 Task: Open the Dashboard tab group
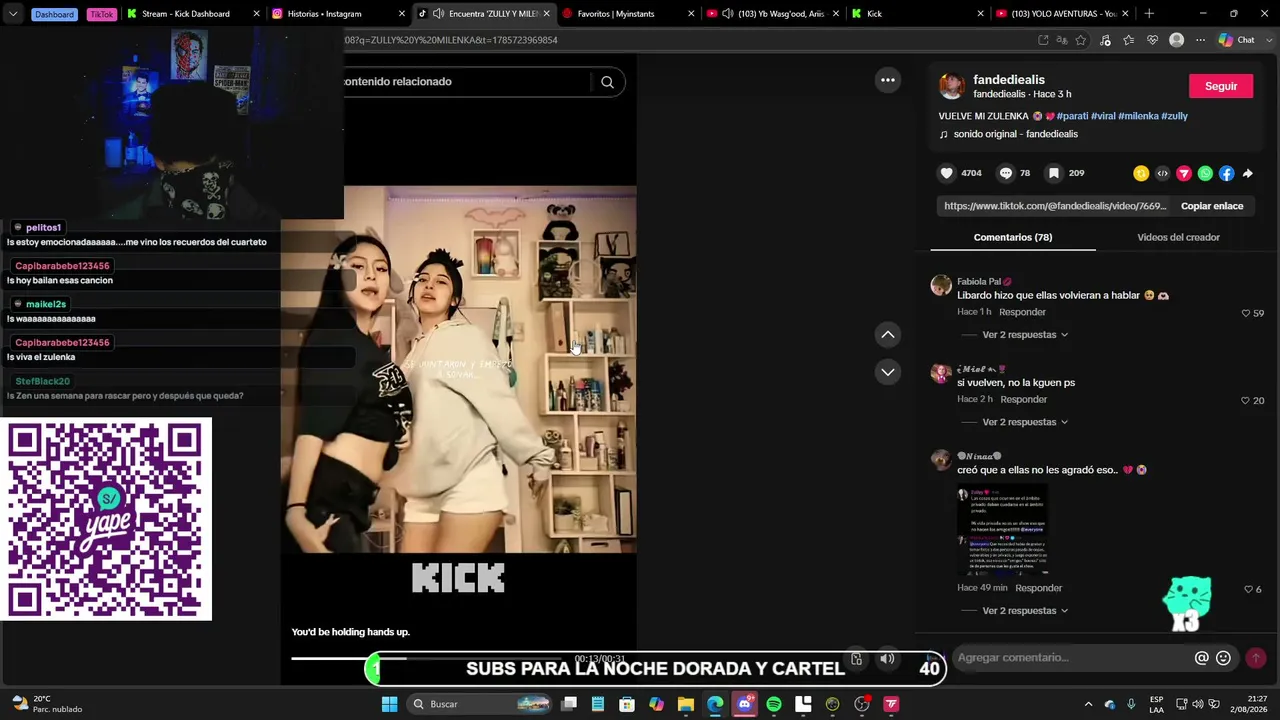54,15
